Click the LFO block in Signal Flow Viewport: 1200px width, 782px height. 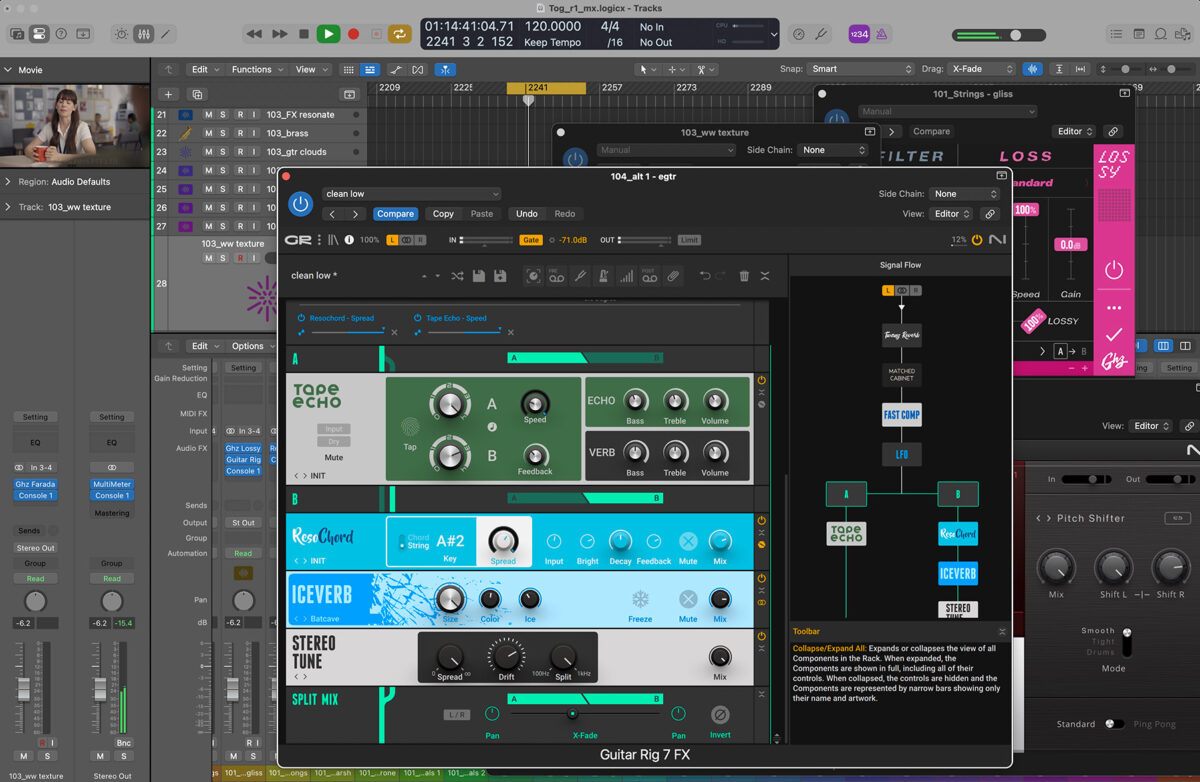tap(902, 456)
